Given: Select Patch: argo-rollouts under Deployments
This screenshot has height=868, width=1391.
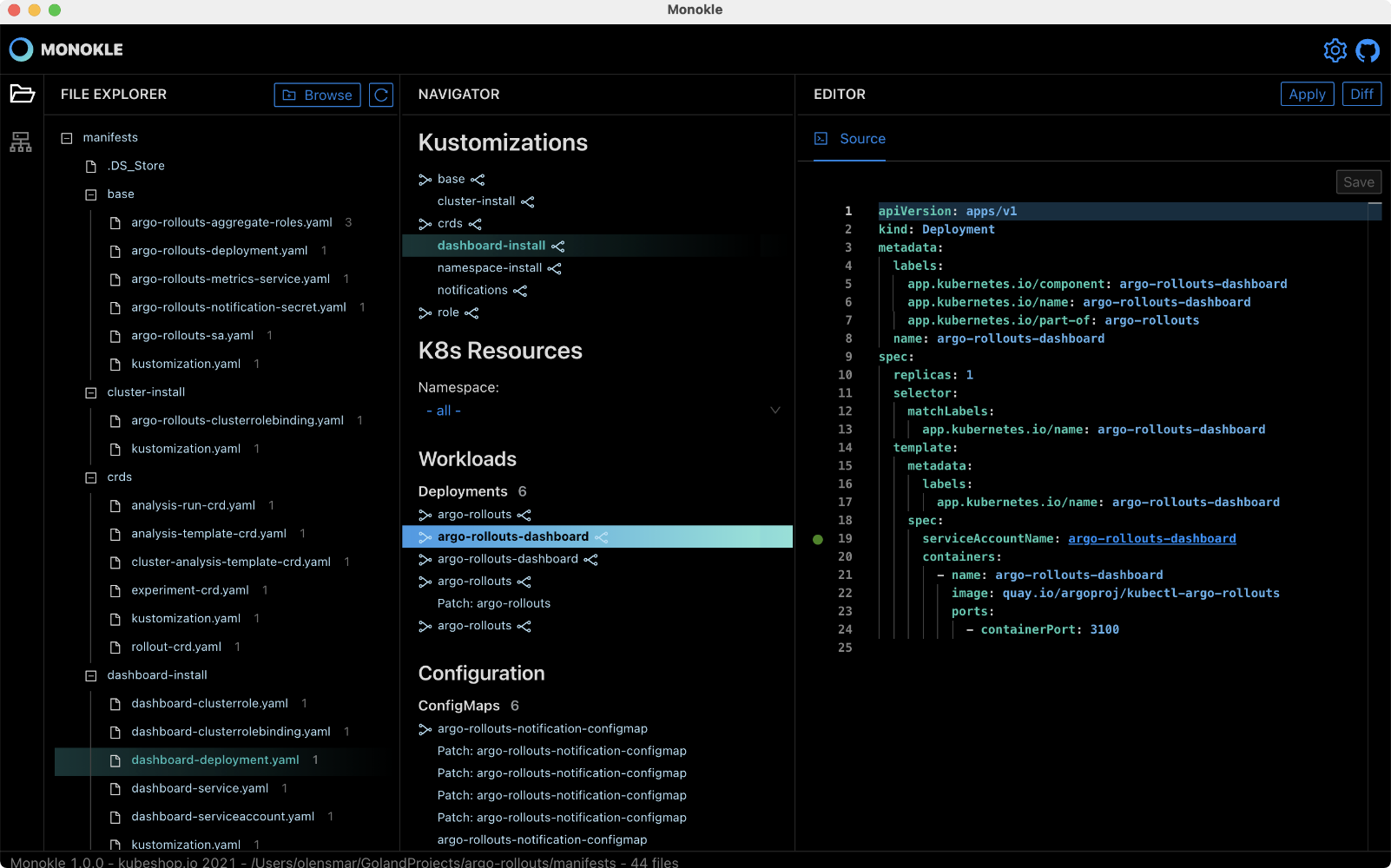Looking at the screenshot, I should pyautogui.click(x=494, y=604).
